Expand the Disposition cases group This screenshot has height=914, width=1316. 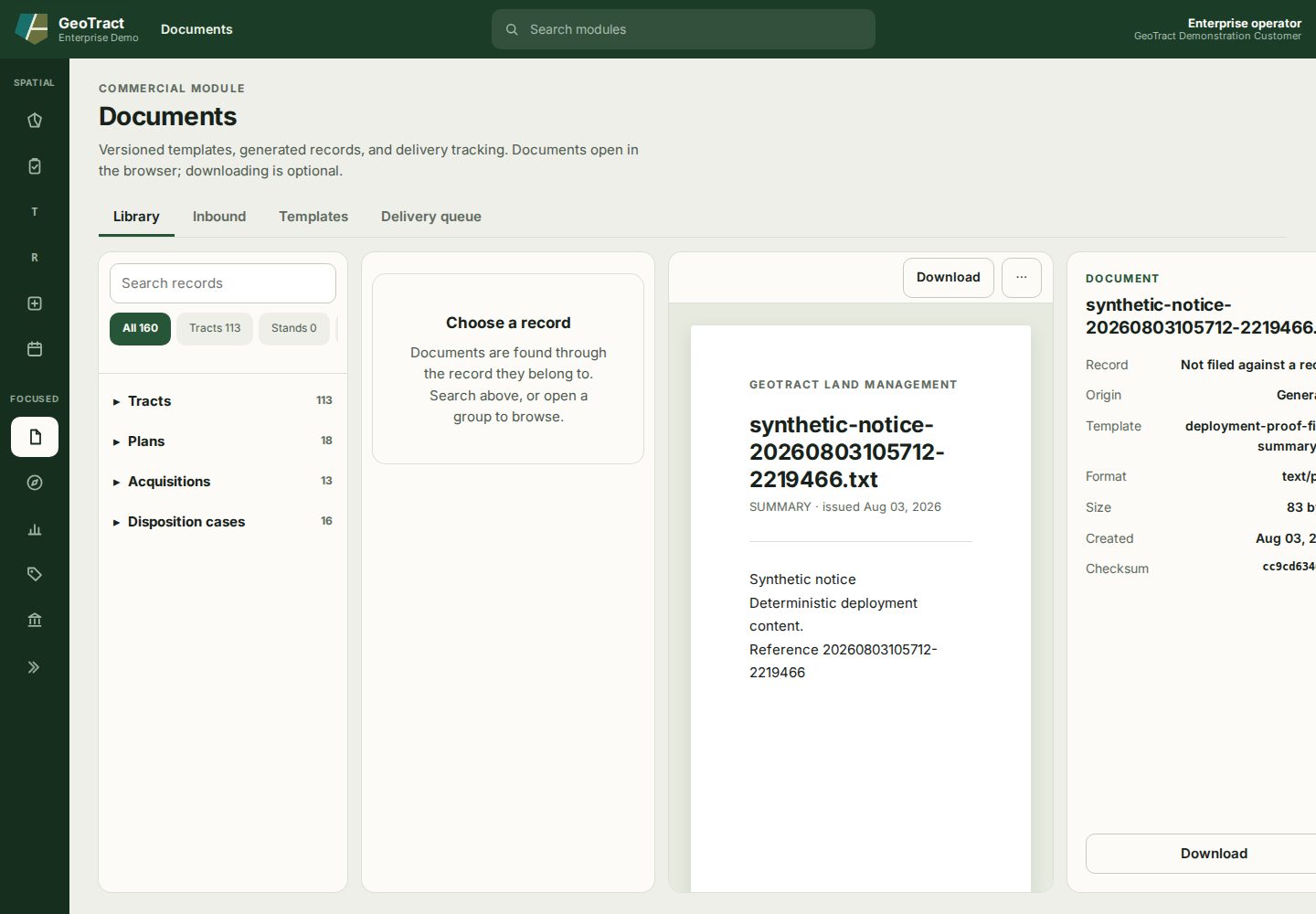pos(222,522)
